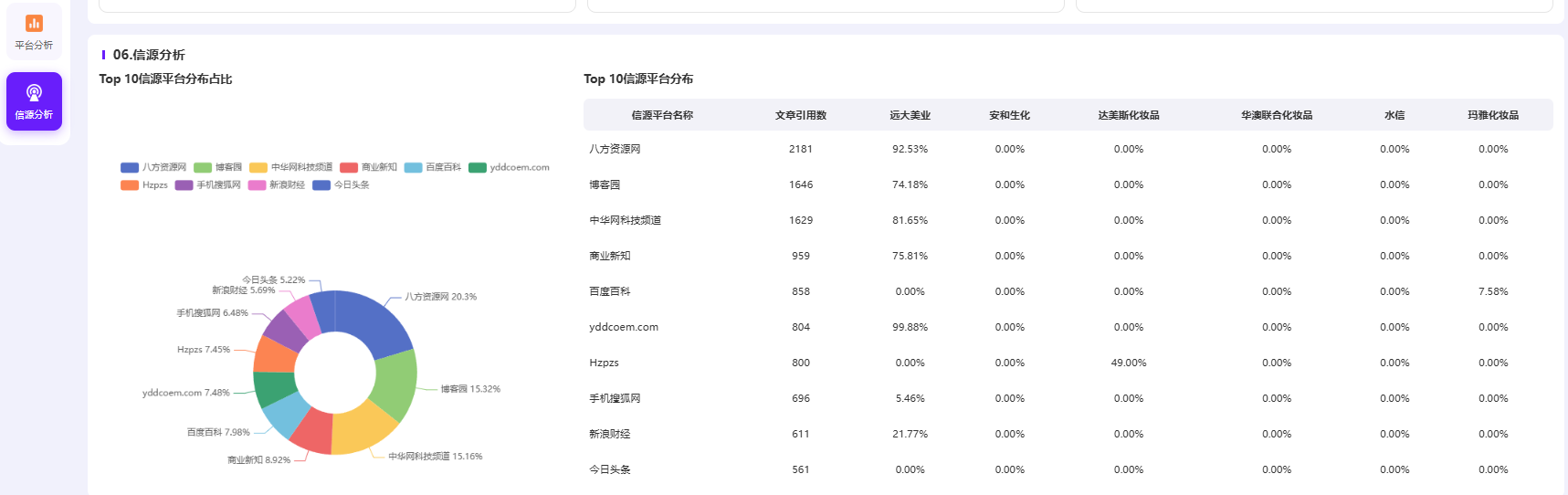Image resolution: width=1568 pixels, height=495 pixels.
Task: Hide 商业新知 series via legend
Action: [x=369, y=168]
